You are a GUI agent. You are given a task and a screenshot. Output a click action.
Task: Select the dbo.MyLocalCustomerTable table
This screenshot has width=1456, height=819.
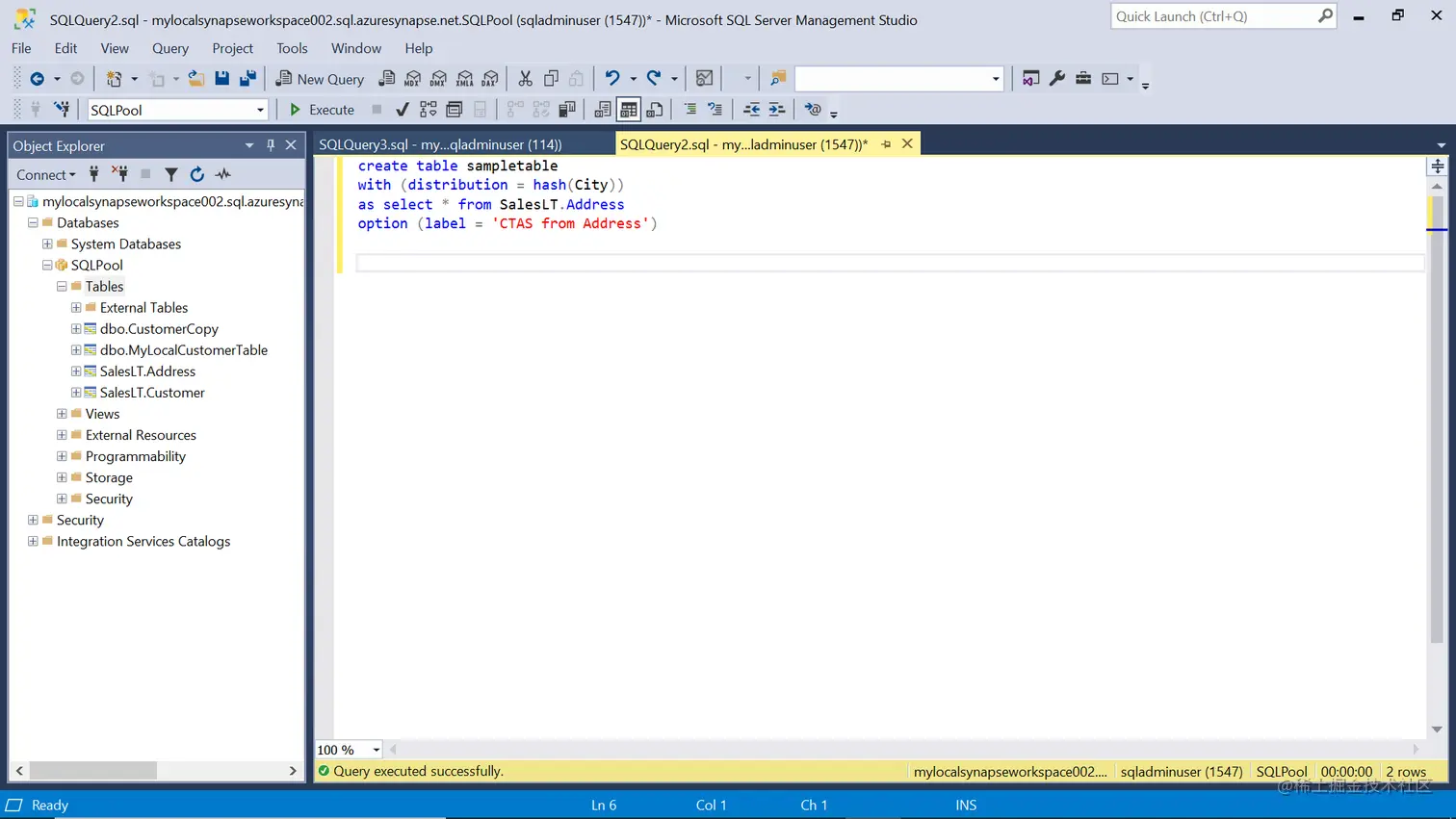(184, 350)
